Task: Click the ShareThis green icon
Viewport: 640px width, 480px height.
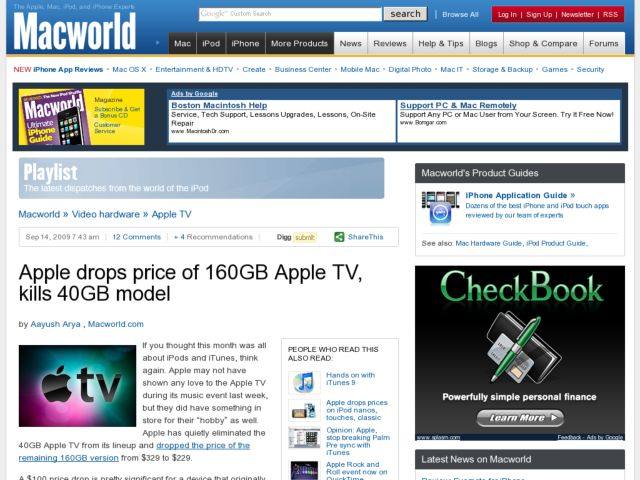Action: click(339, 237)
